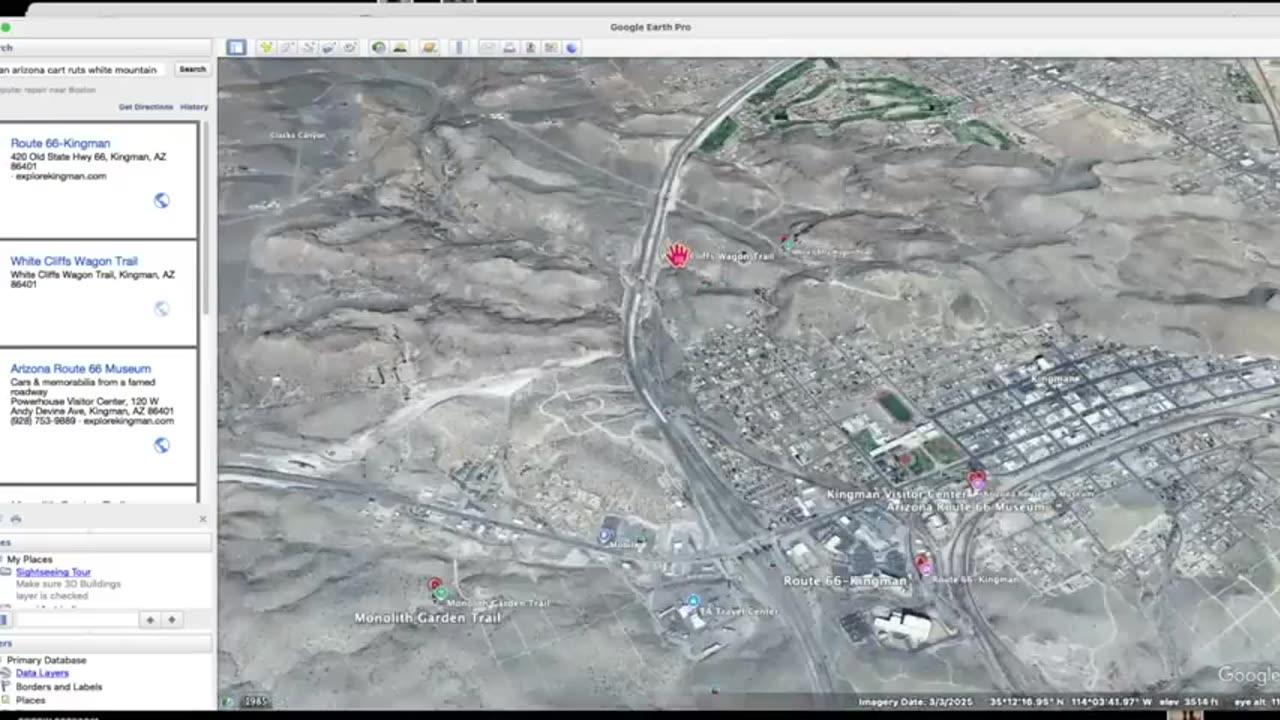Switch between Earth, Sky and planets
This screenshot has height=720, width=1280.
click(429, 47)
